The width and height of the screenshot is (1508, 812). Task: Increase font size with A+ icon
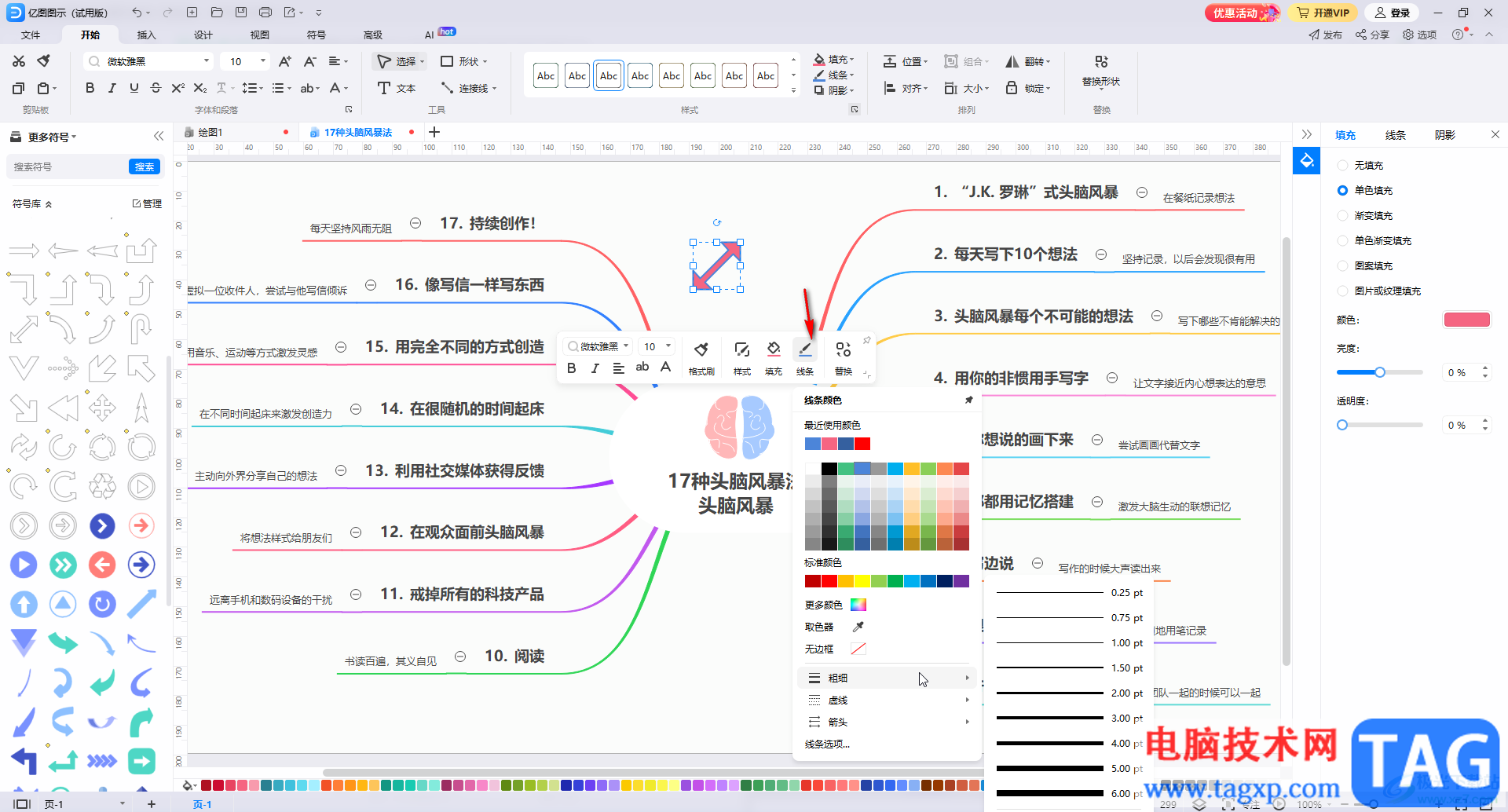pyautogui.click(x=285, y=61)
